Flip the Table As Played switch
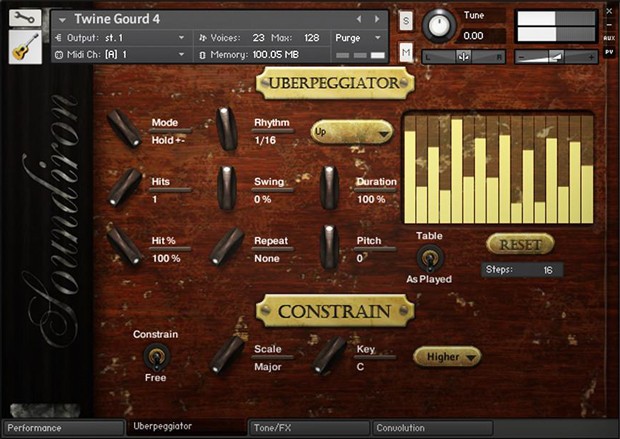620x439 pixels. (430, 258)
